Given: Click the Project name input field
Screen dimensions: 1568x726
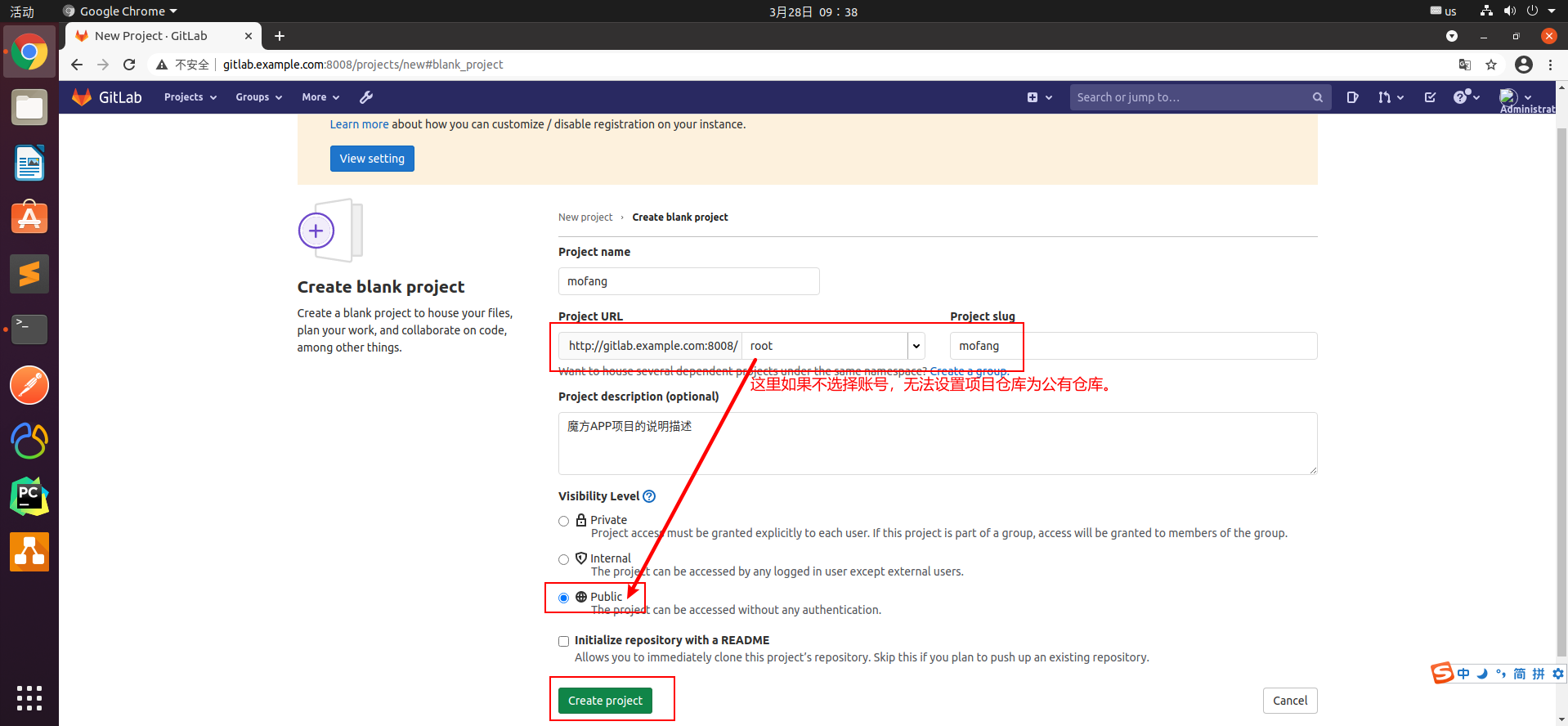Looking at the screenshot, I should pyautogui.click(x=688, y=281).
